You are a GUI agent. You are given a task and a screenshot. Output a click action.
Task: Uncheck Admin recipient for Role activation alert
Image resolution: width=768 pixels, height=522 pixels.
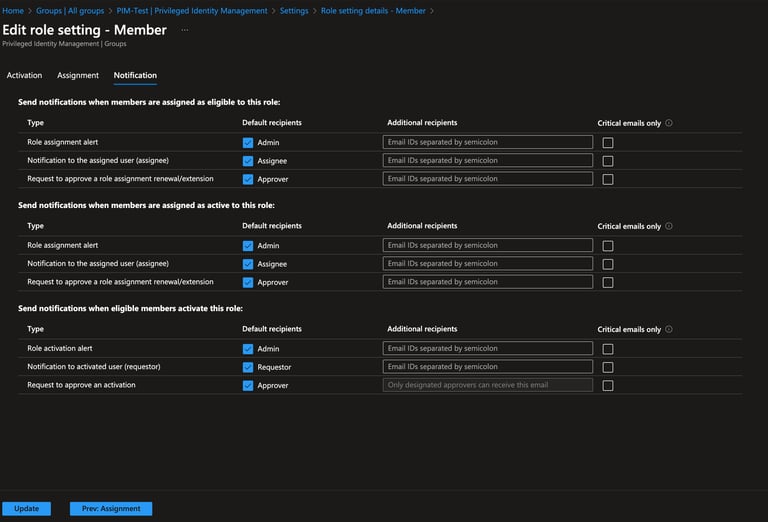[x=248, y=349]
